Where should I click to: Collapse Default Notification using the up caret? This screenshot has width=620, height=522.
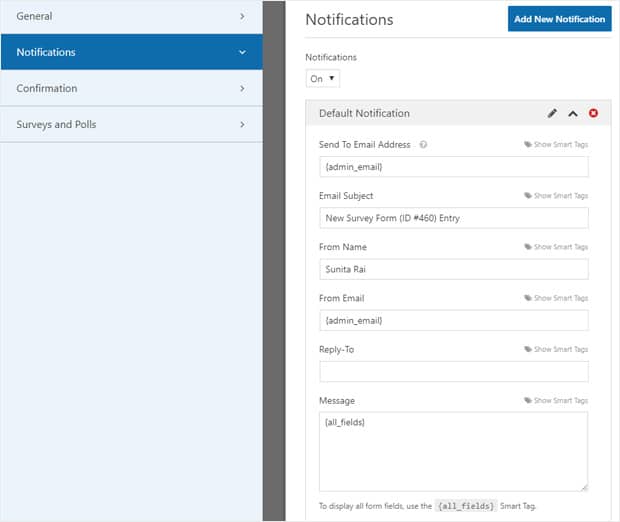coord(573,114)
